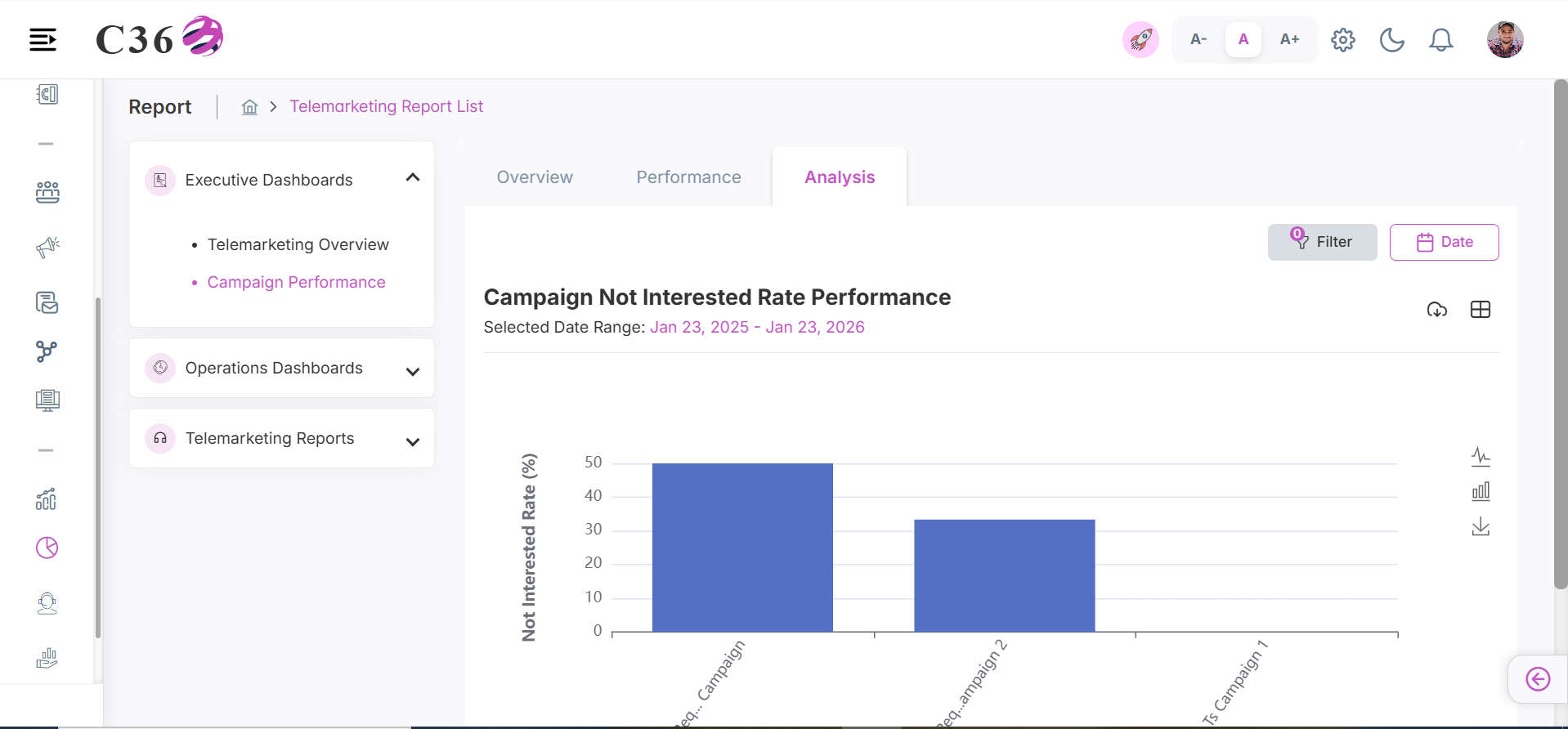Select the Analysis tab
Screen dimensions: 1568x729
click(840, 177)
